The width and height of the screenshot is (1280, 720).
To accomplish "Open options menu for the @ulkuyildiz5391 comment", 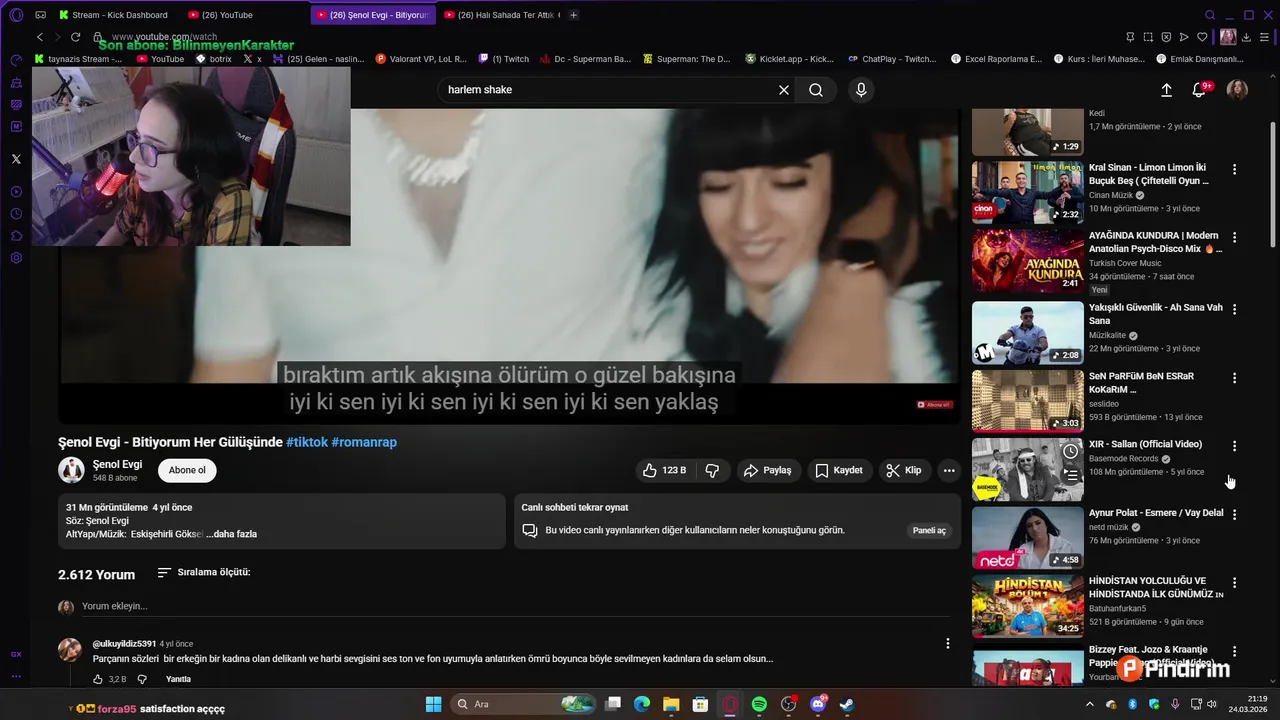I will [948, 644].
